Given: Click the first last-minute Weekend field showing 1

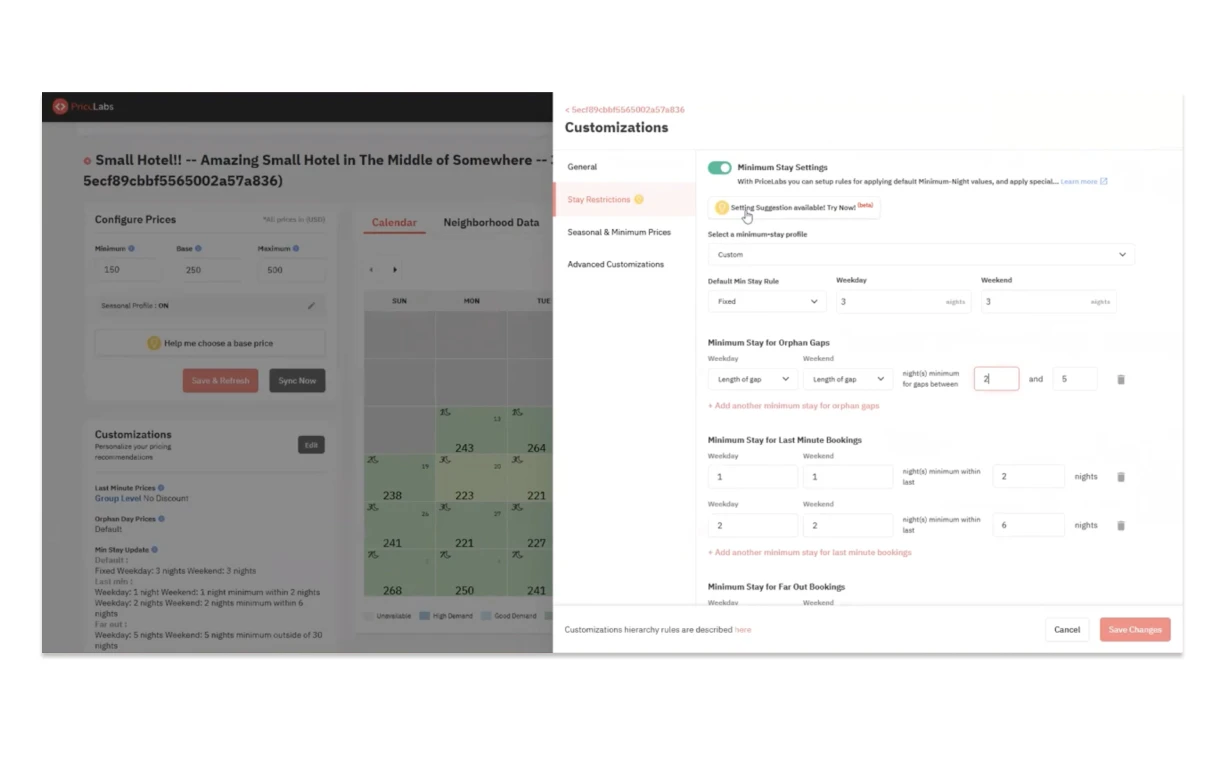Looking at the screenshot, I should click(848, 477).
